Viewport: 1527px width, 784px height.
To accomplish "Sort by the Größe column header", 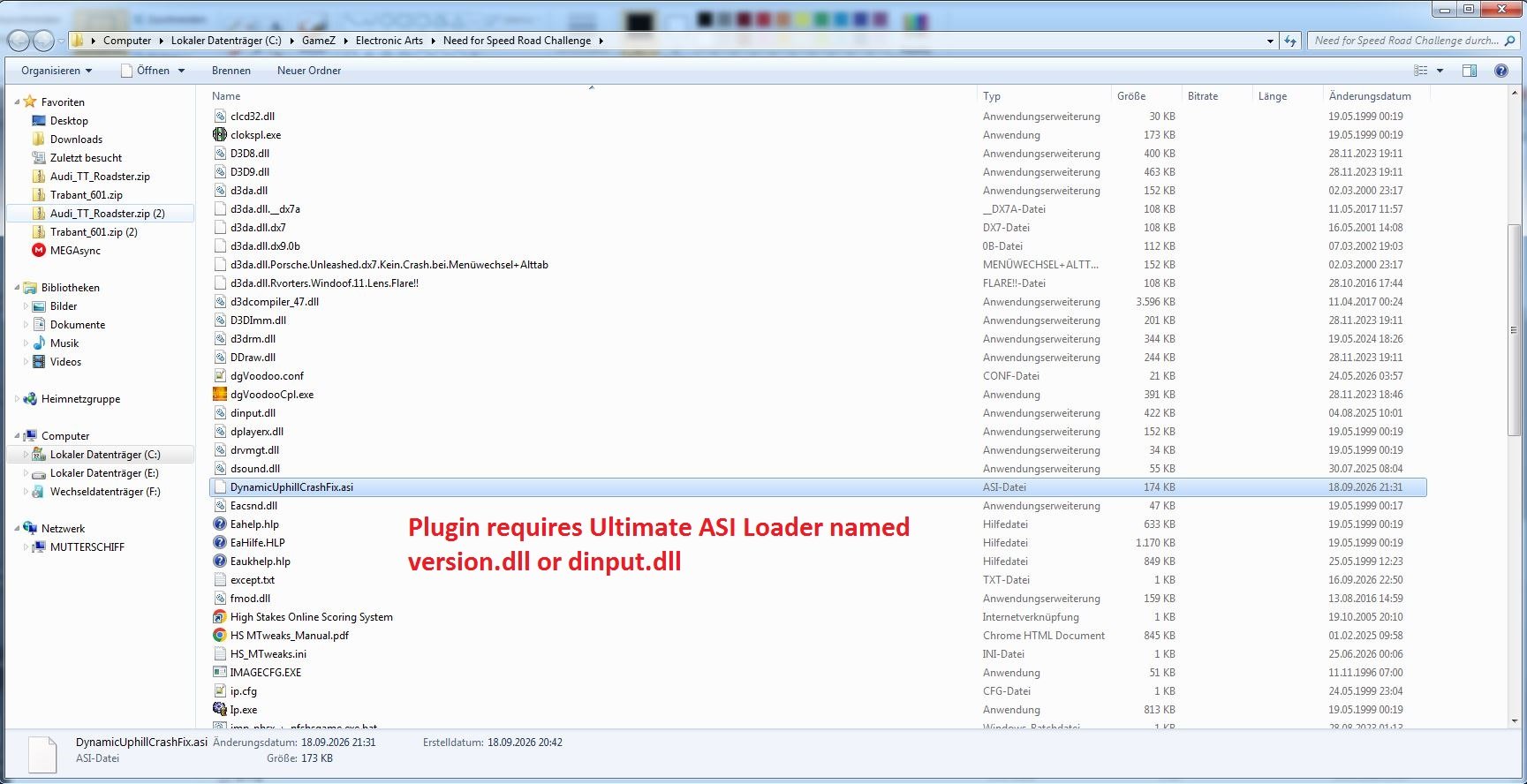I will click(1146, 96).
